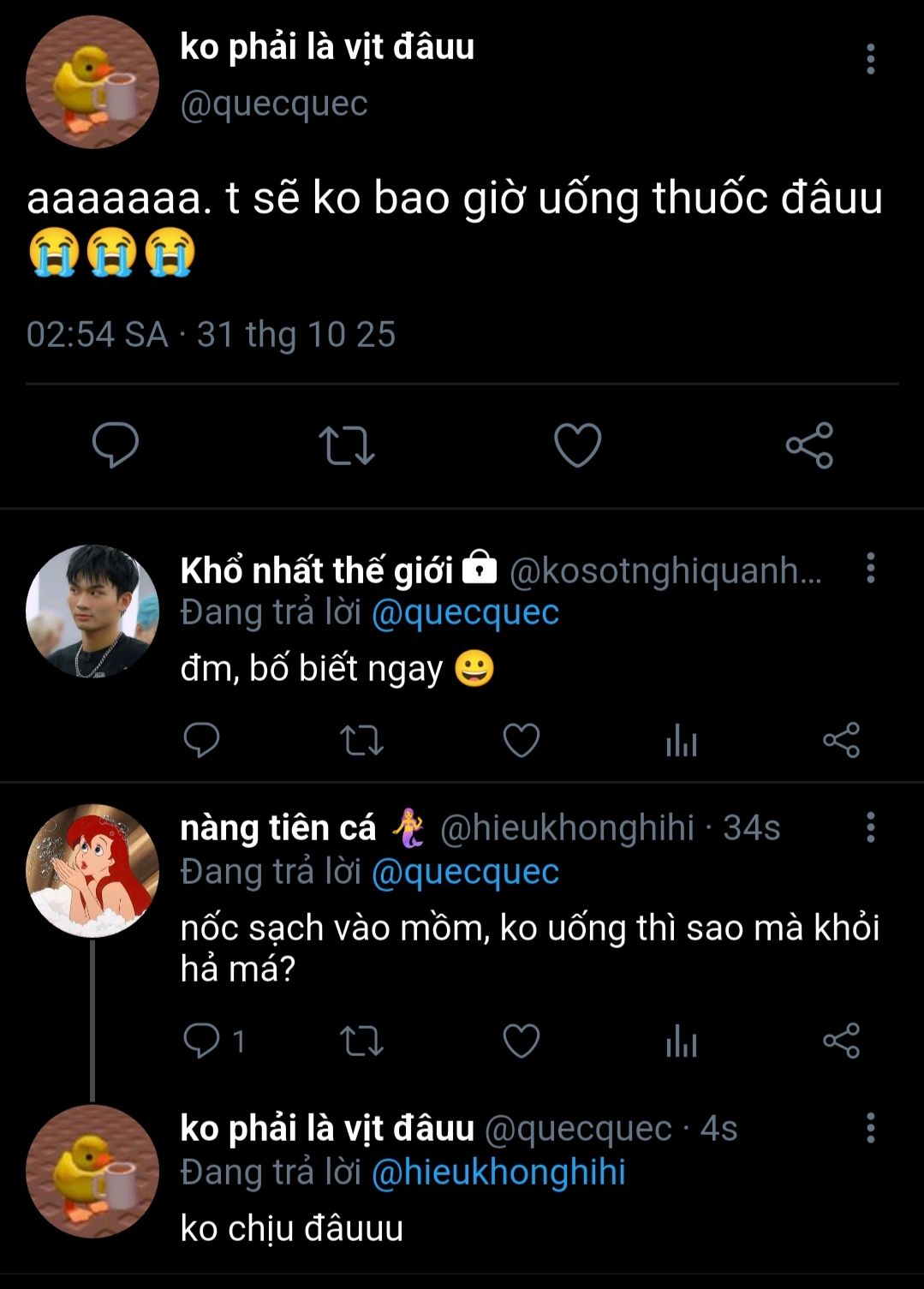View analytics for Khổ nhất thế giới's reply
This screenshot has width=924, height=1289.
[x=682, y=741]
